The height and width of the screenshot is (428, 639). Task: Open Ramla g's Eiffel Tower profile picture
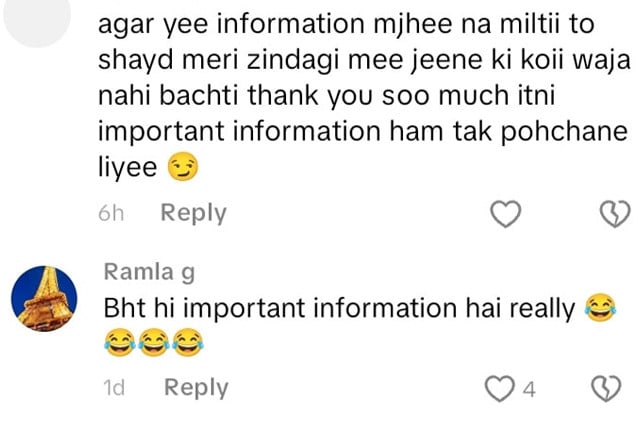click(44, 299)
